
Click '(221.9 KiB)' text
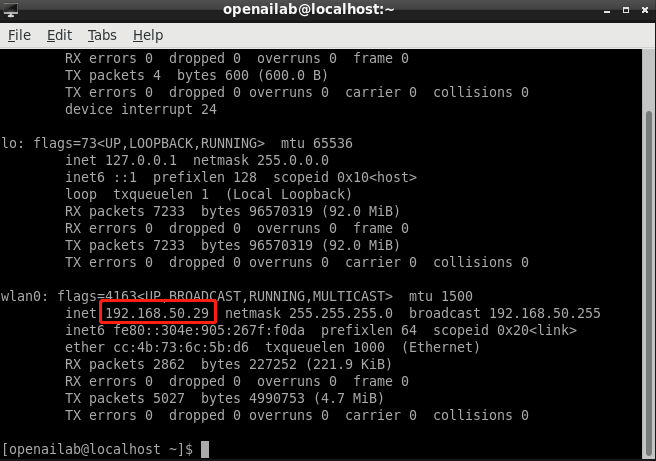[349, 364]
